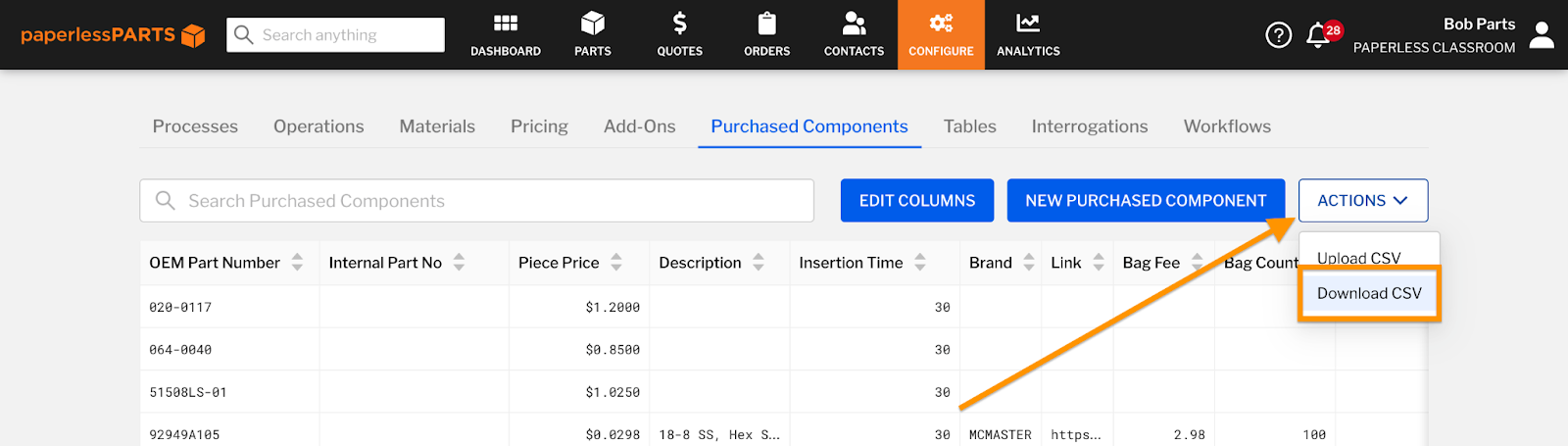Open Orders clipboard icon

coord(766,24)
